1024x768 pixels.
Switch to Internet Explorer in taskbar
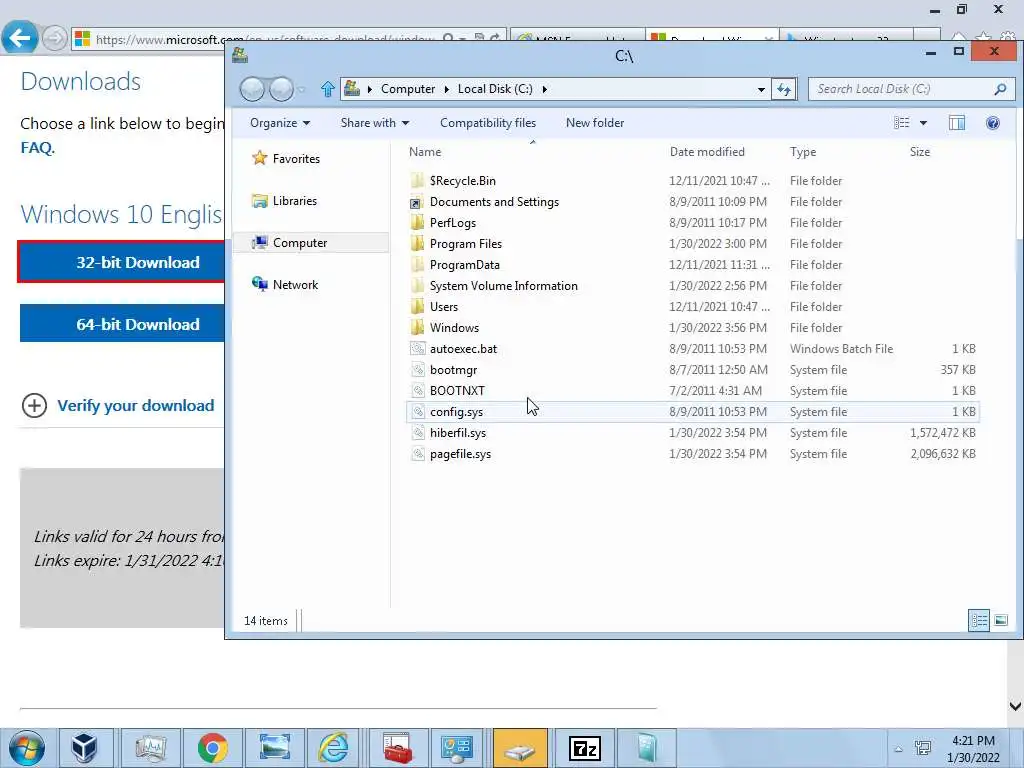coord(334,748)
